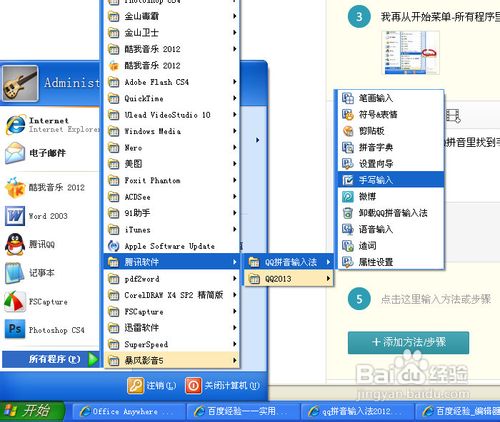The width and height of the screenshot is (500, 422).
Task: Open CorelDRAW X4 SP2 精简版 folder
Action: (x=172, y=295)
